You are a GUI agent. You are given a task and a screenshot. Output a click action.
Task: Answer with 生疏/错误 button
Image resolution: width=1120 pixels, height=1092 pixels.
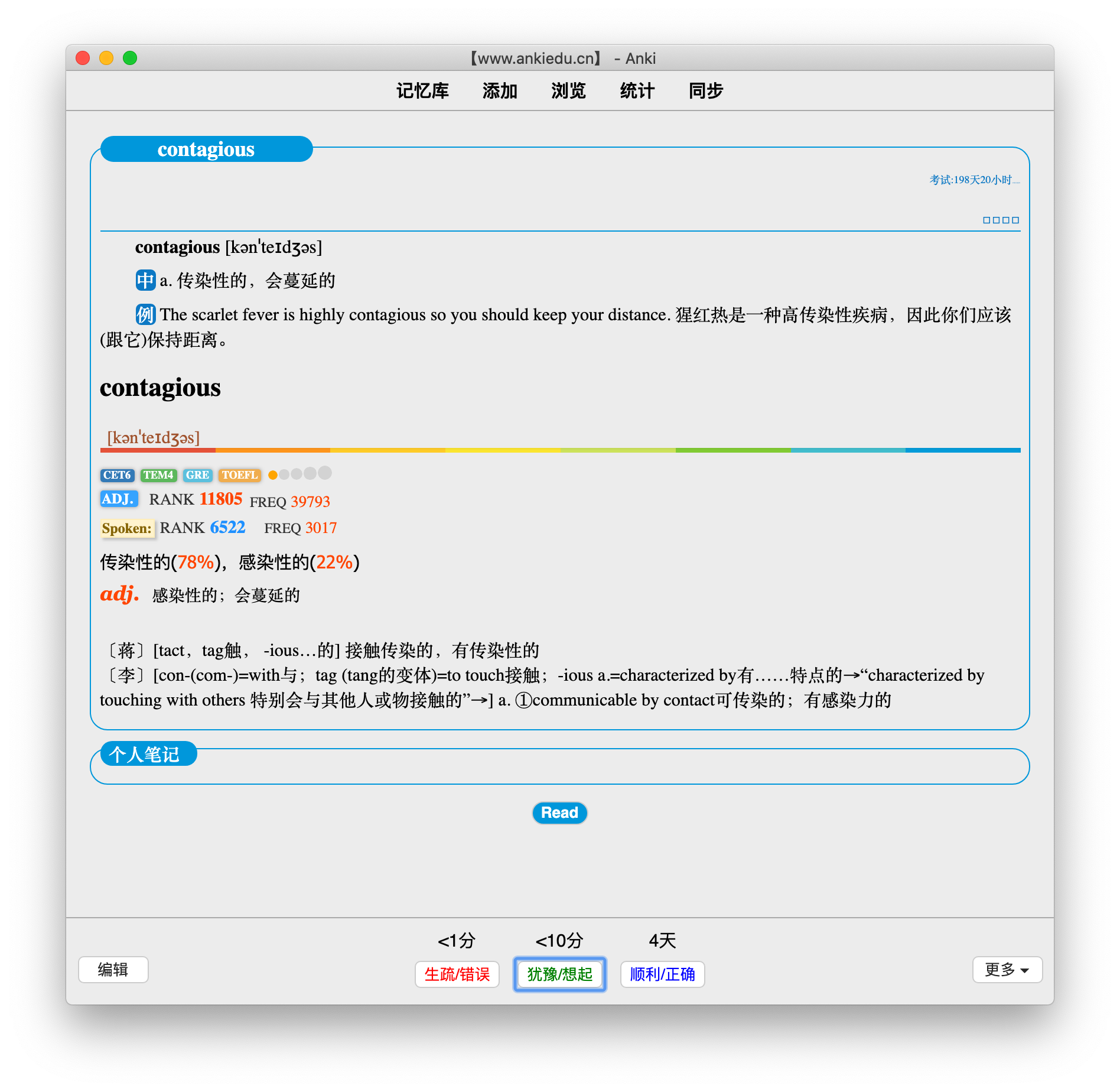(x=457, y=974)
